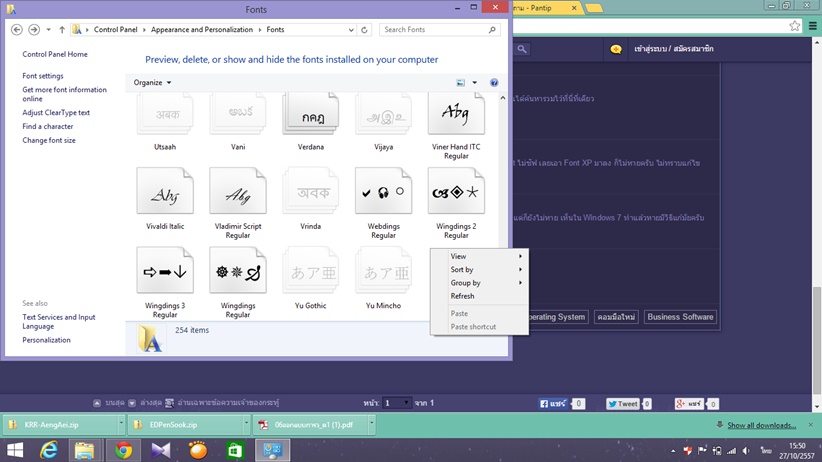This screenshot has width=822, height=462.
Task: Open the Webdings Regular font
Action: pos(383,192)
